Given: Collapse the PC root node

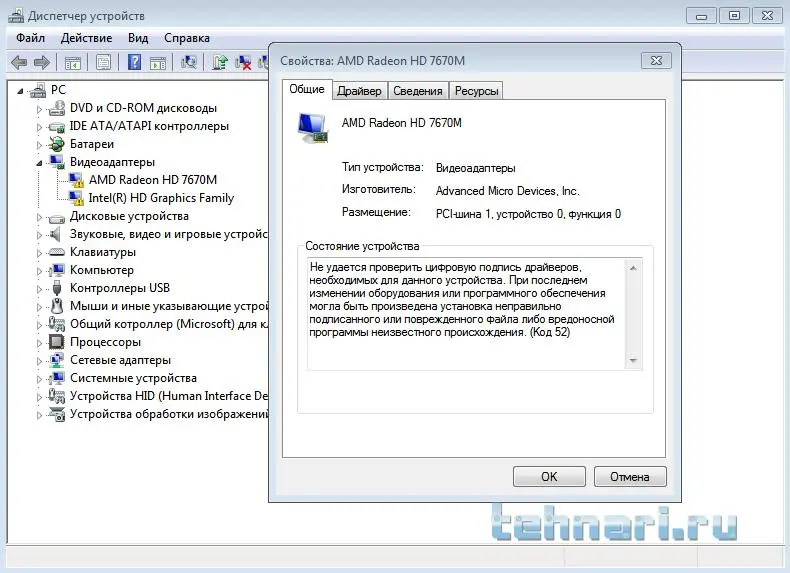Looking at the screenshot, I should pos(20,91).
